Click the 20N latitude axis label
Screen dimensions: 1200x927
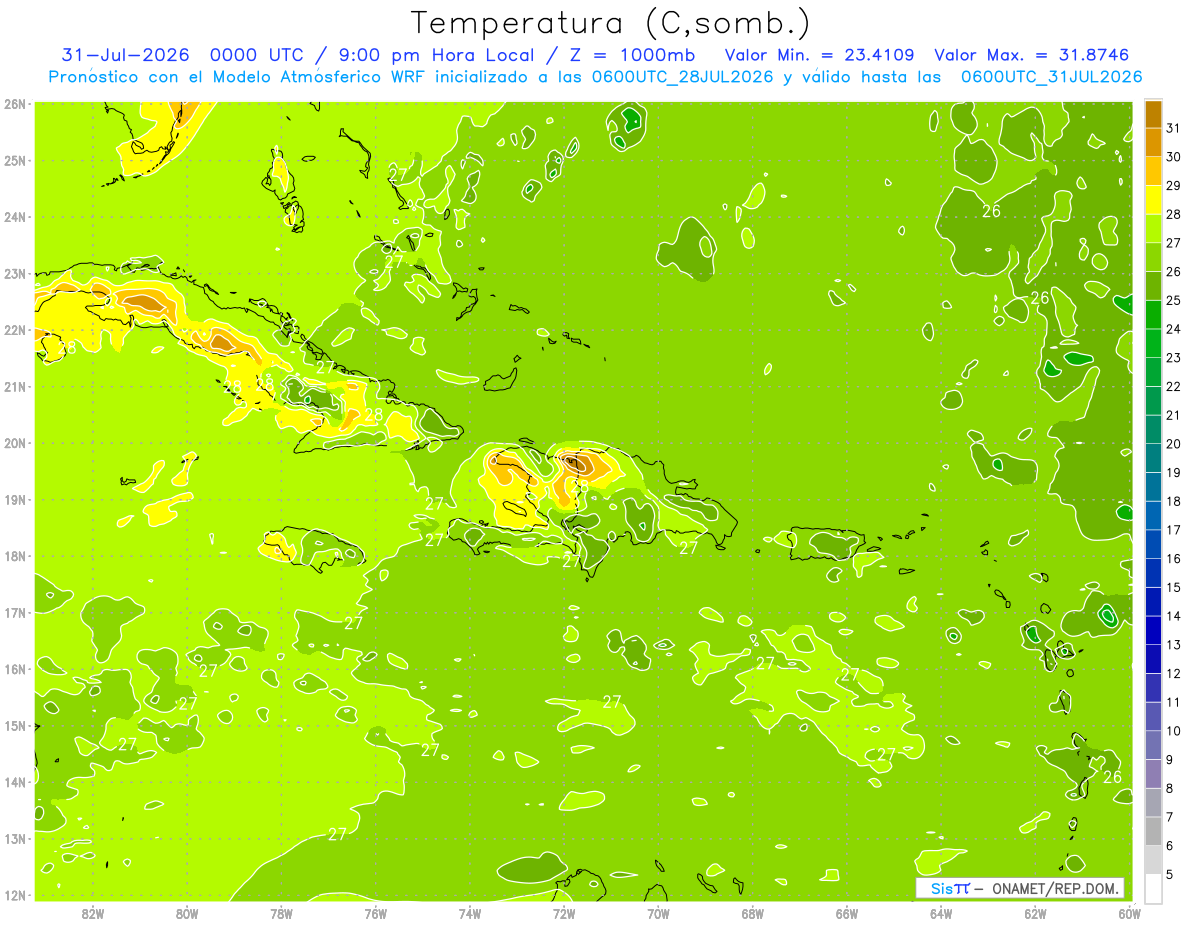click(15, 443)
